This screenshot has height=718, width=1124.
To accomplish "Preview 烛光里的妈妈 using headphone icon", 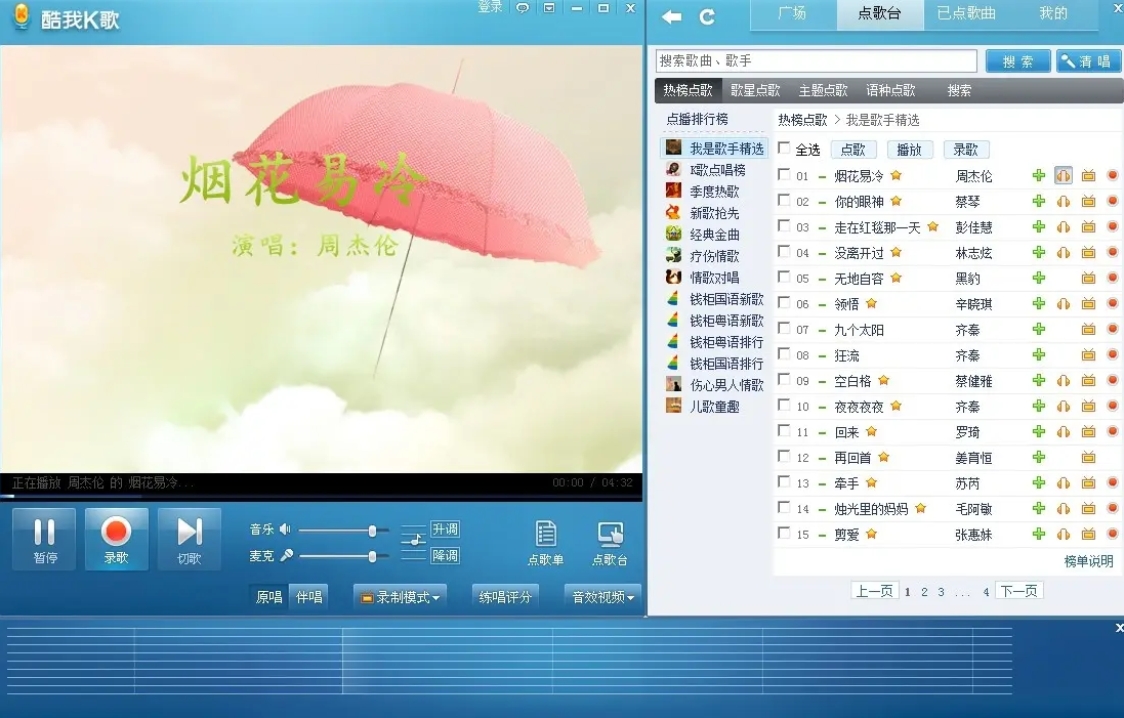I will (1063, 509).
